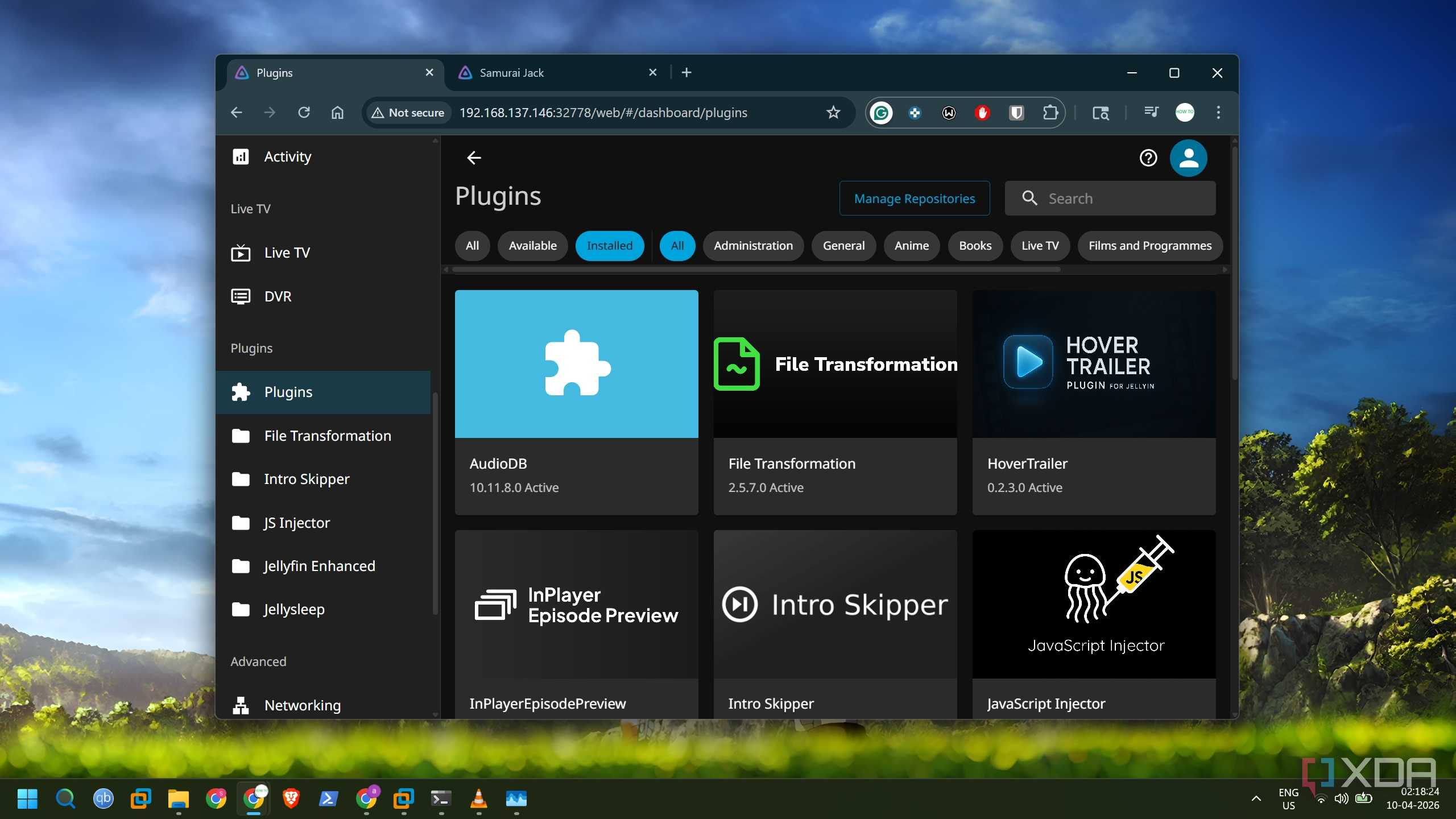This screenshot has height=819, width=1456.
Task: Open JS Injector sidebar entry
Action: [x=322, y=523]
